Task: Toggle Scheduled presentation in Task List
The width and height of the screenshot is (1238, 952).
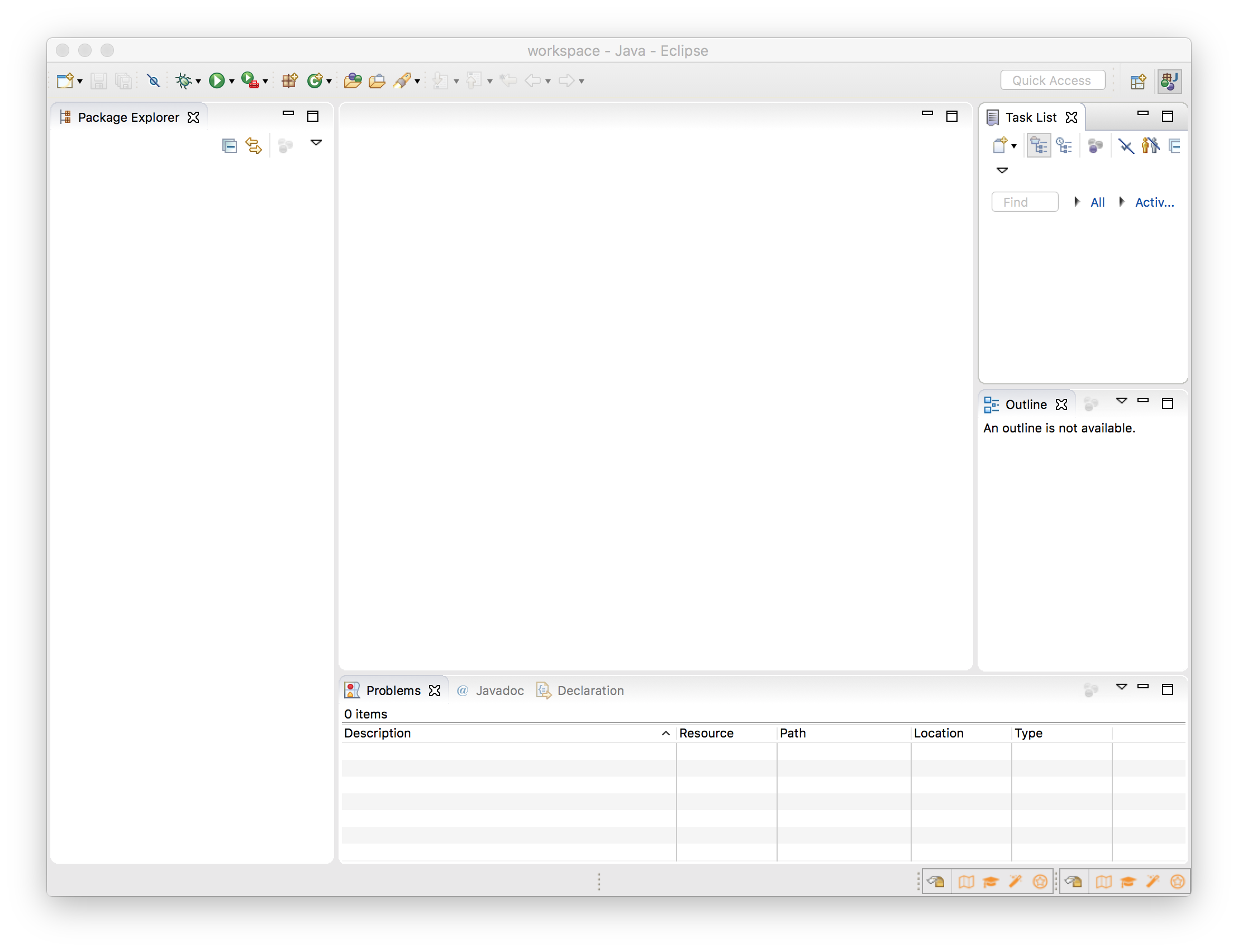Action: coord(1064,146)
